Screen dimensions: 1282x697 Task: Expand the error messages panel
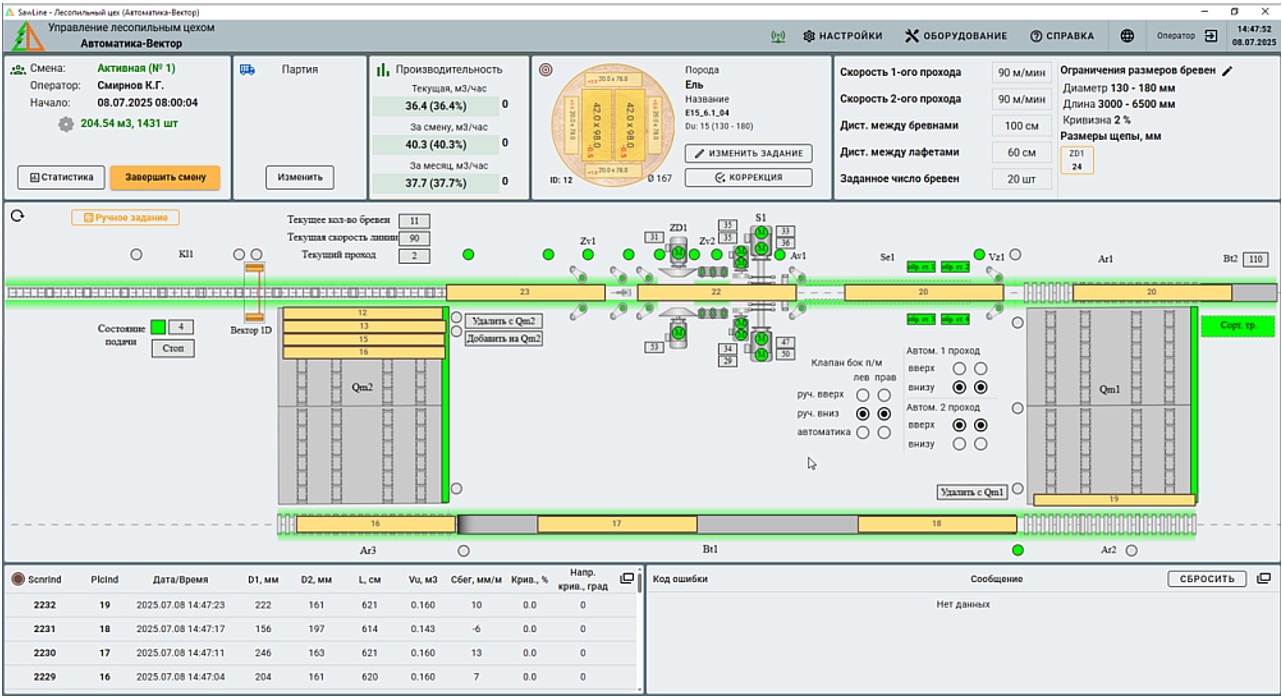(1263, 579)
